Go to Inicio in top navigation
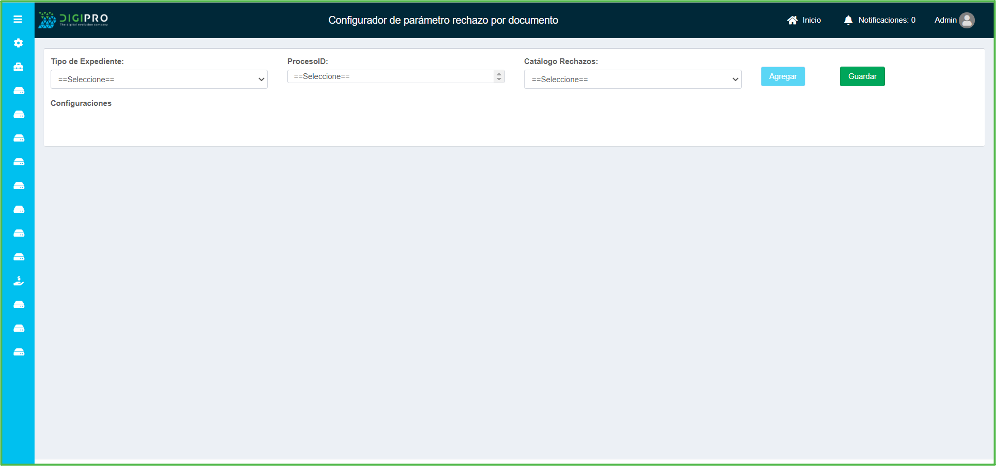 pos(811,20)
